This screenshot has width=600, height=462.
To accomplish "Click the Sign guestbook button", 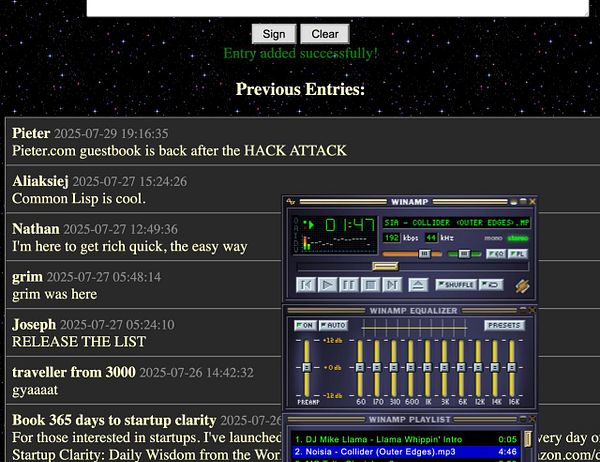I will click(274, 34).
